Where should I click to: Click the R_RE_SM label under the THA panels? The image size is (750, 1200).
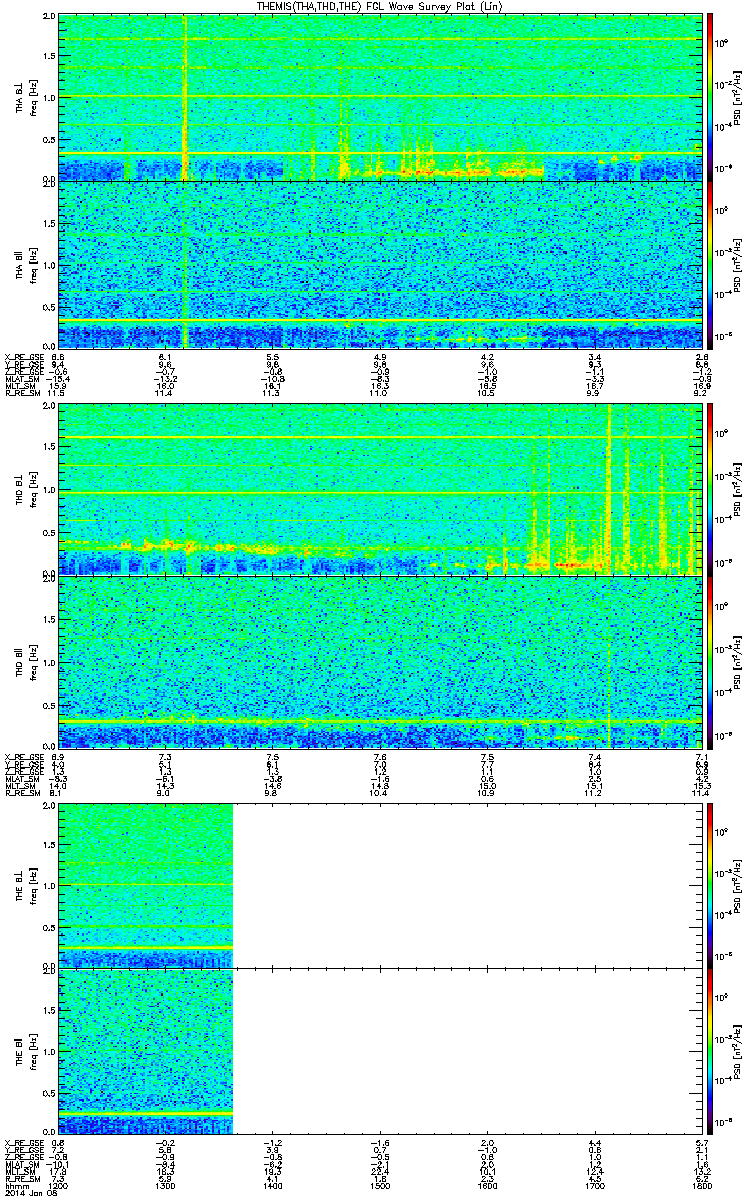(22, 394)
